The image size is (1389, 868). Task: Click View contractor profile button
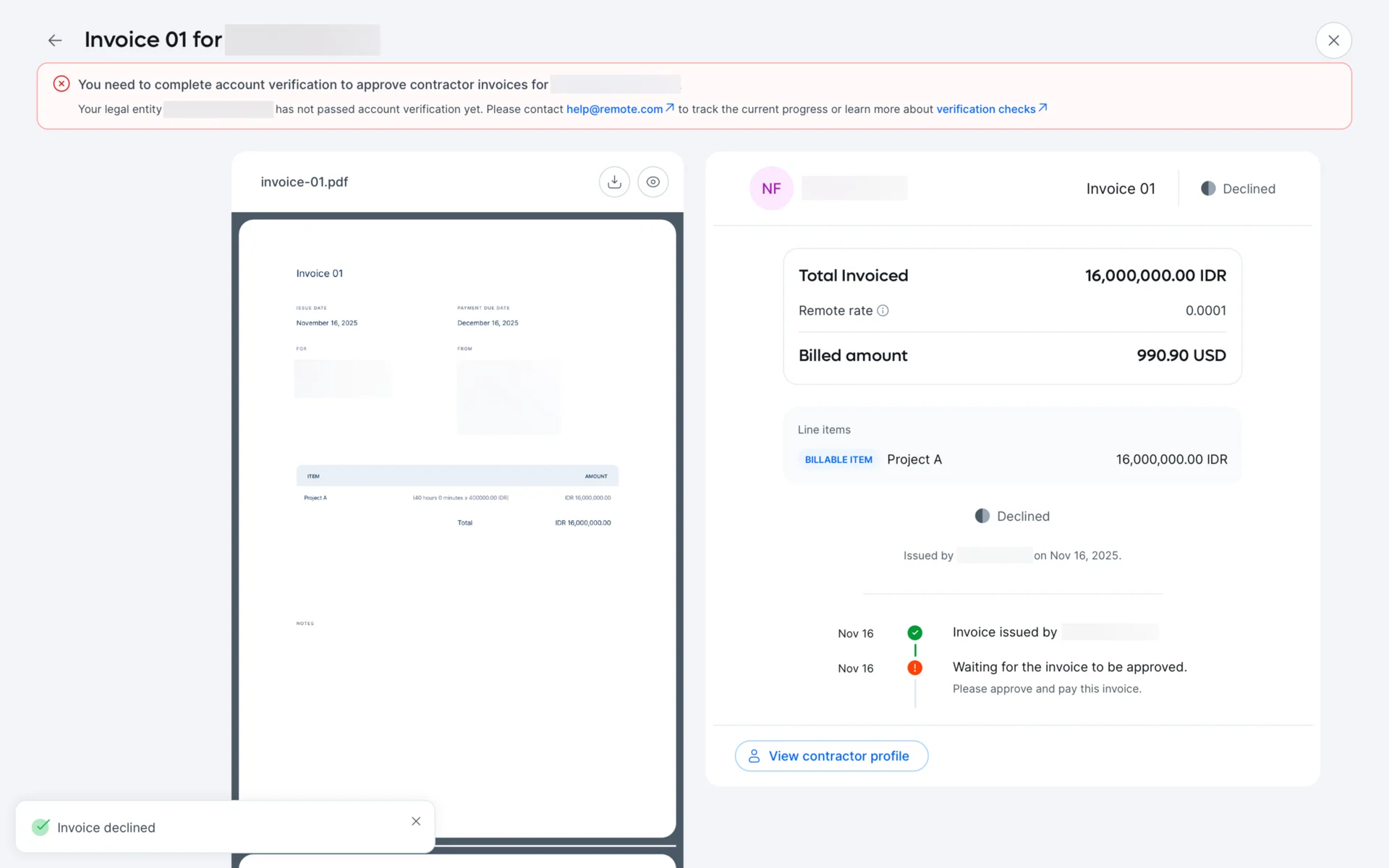point(831,756)
